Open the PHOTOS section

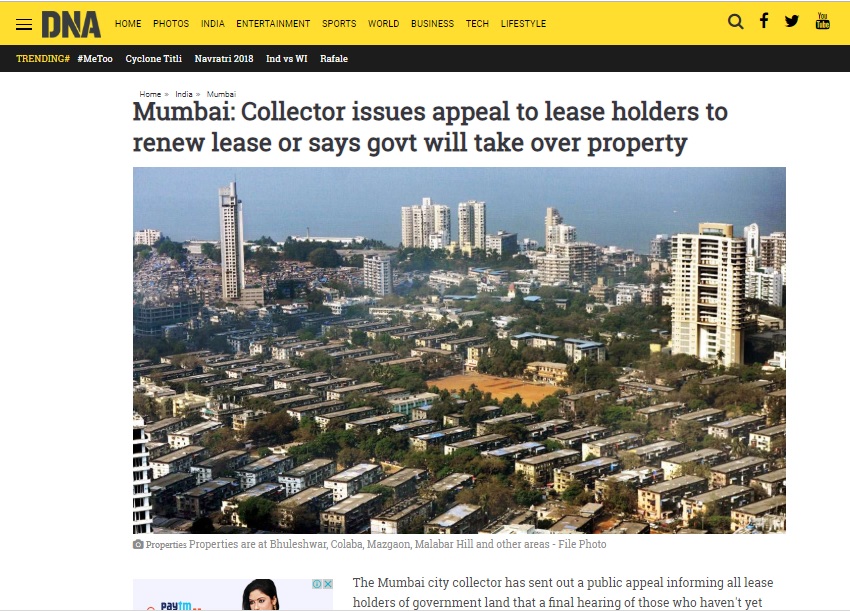coord(171,24)
